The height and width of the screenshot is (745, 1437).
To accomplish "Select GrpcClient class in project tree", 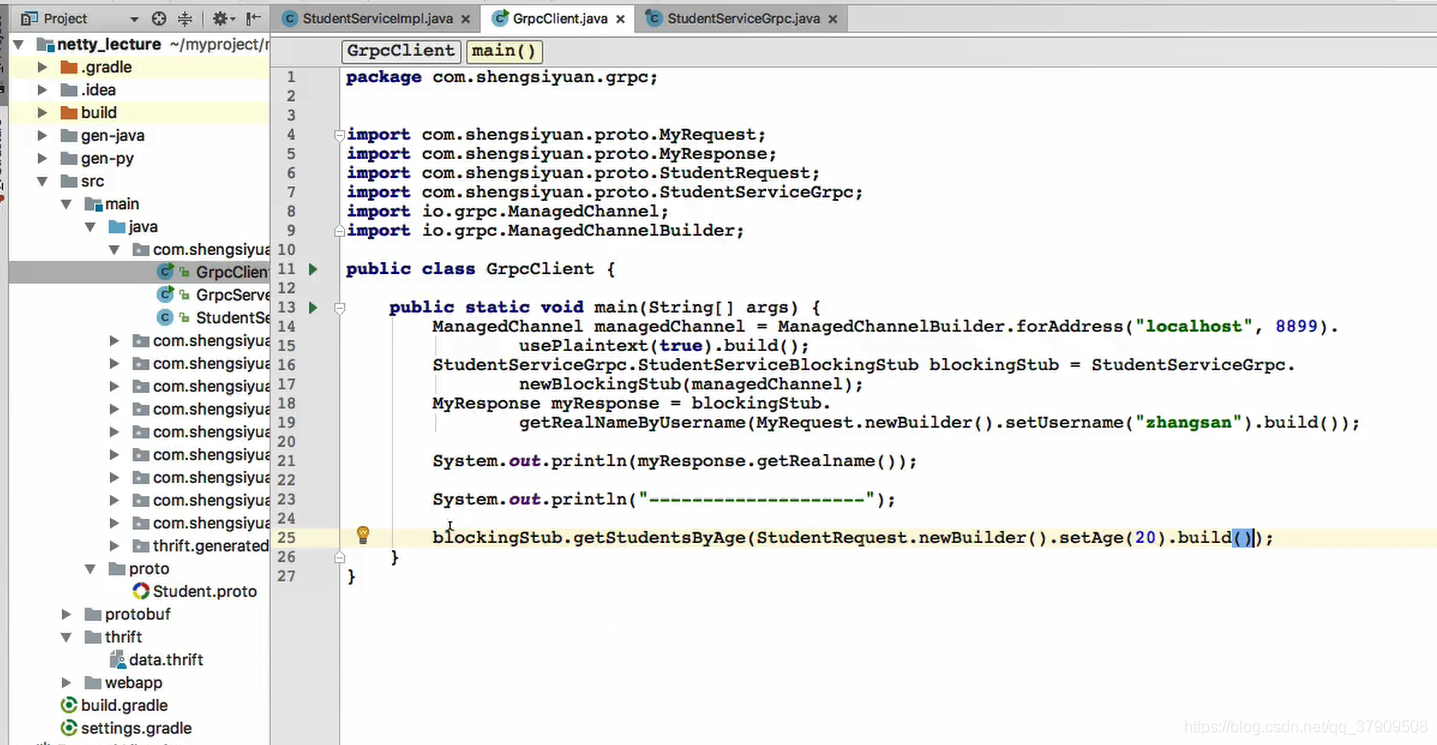I will [232, 272].
